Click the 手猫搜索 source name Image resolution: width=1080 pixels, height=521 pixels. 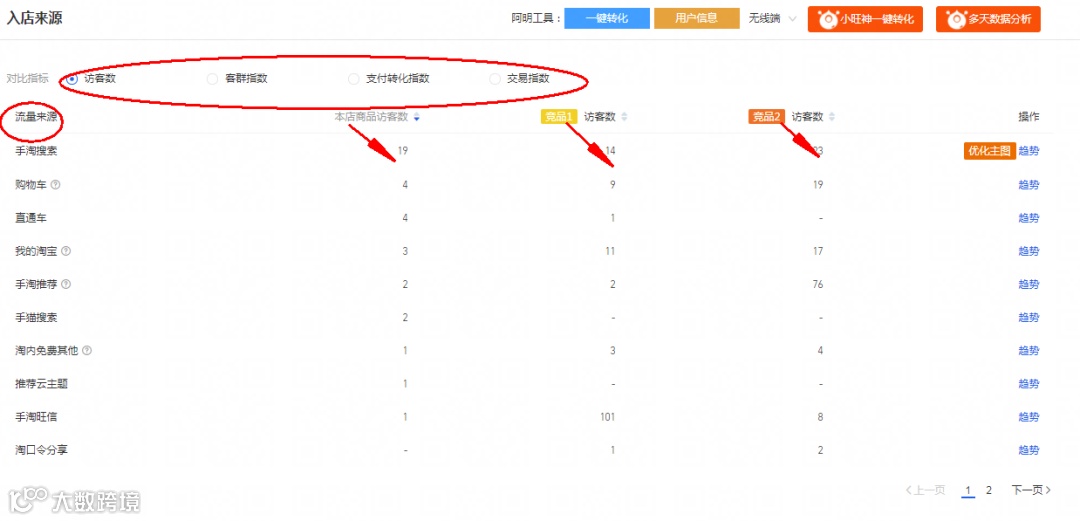[x=36, y=317]
